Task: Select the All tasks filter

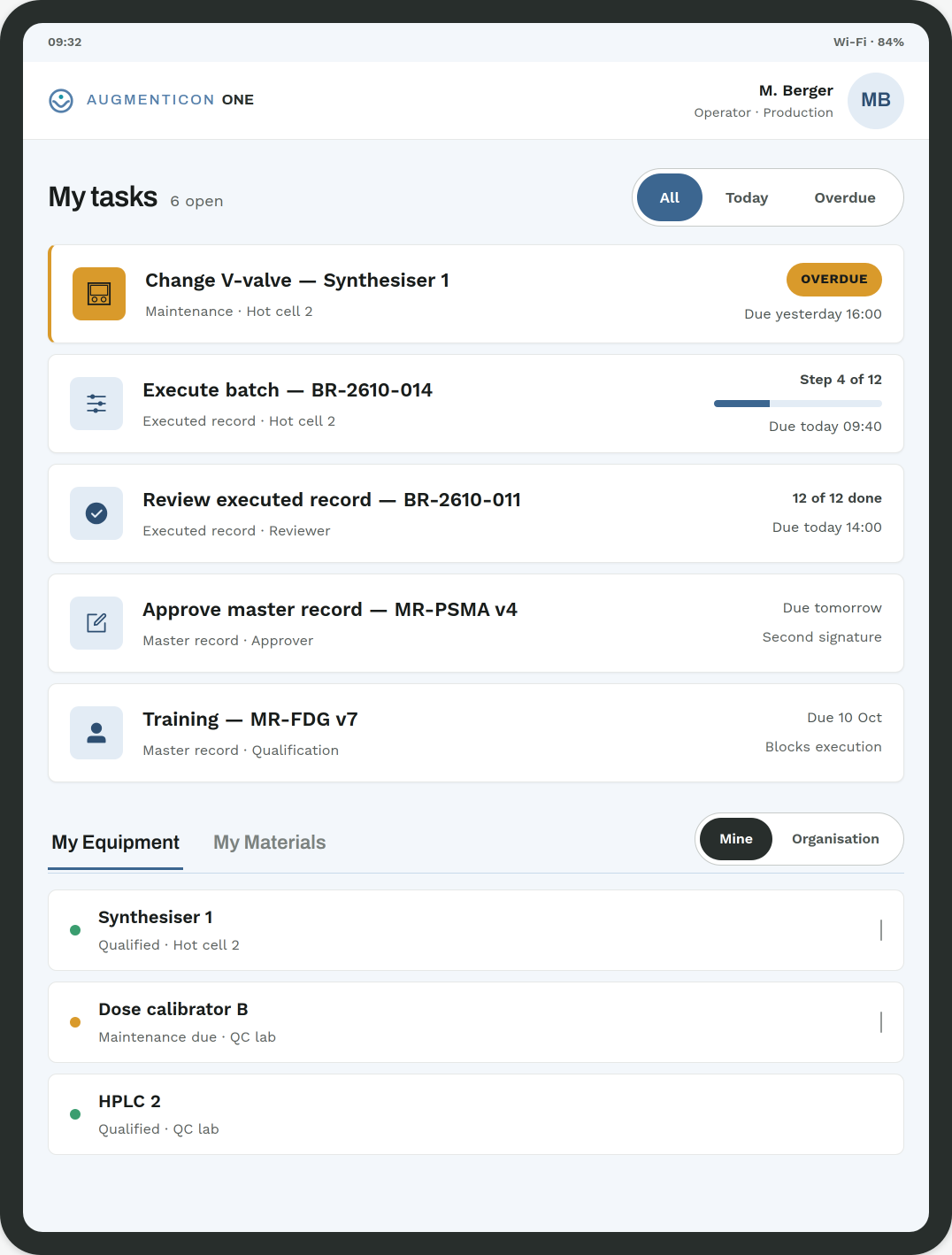Action: point(670,197)
